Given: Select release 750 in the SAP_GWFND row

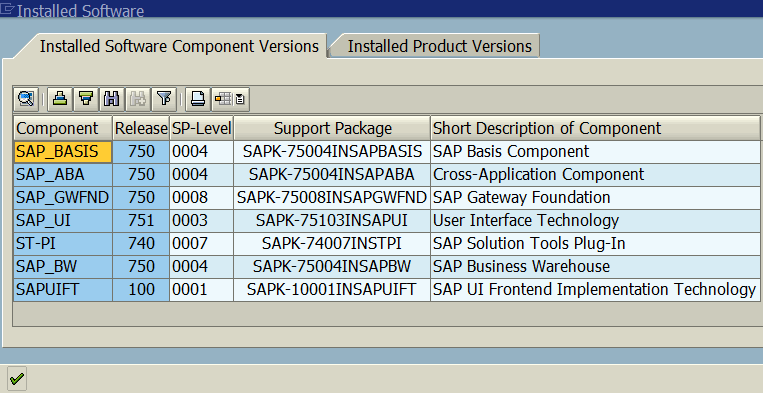Looking at the screenshot, I should [x=141, y=197].
